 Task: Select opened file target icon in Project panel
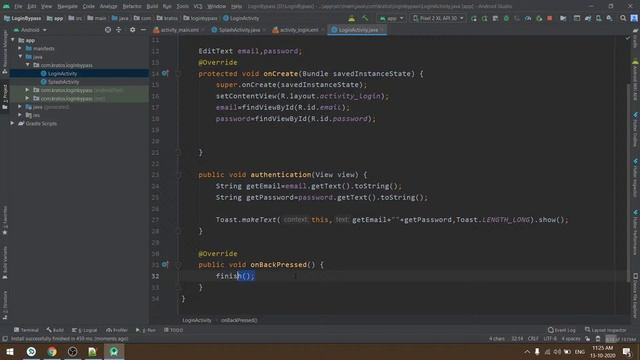coord(108,30)
